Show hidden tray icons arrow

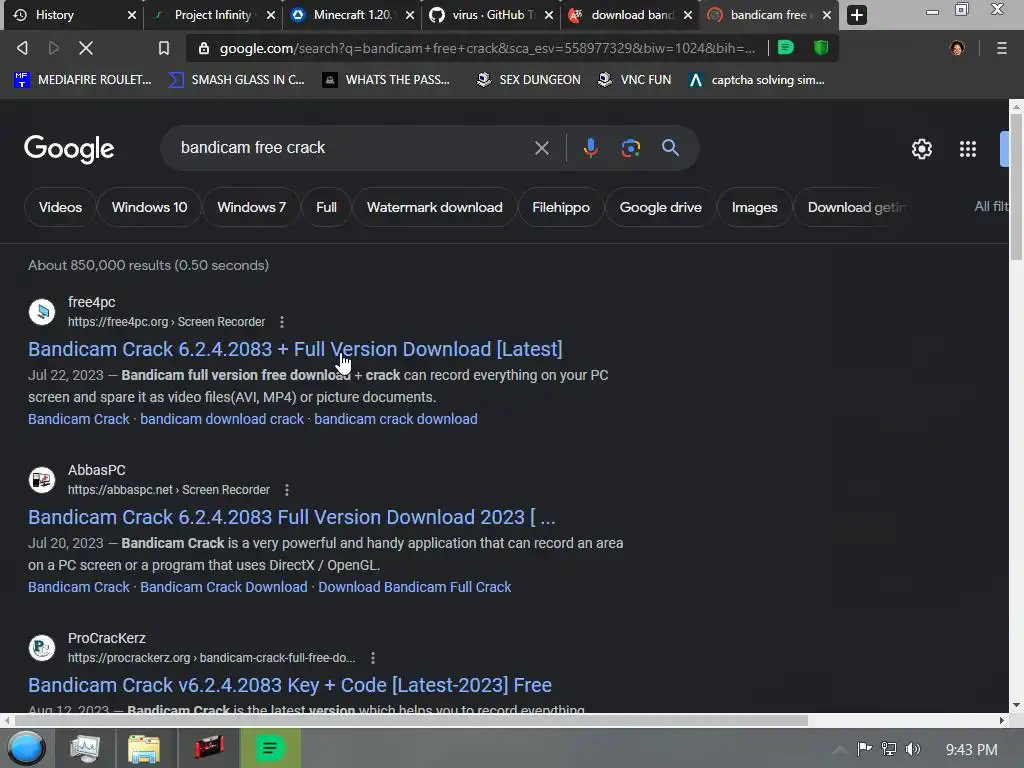click(840, 749)
